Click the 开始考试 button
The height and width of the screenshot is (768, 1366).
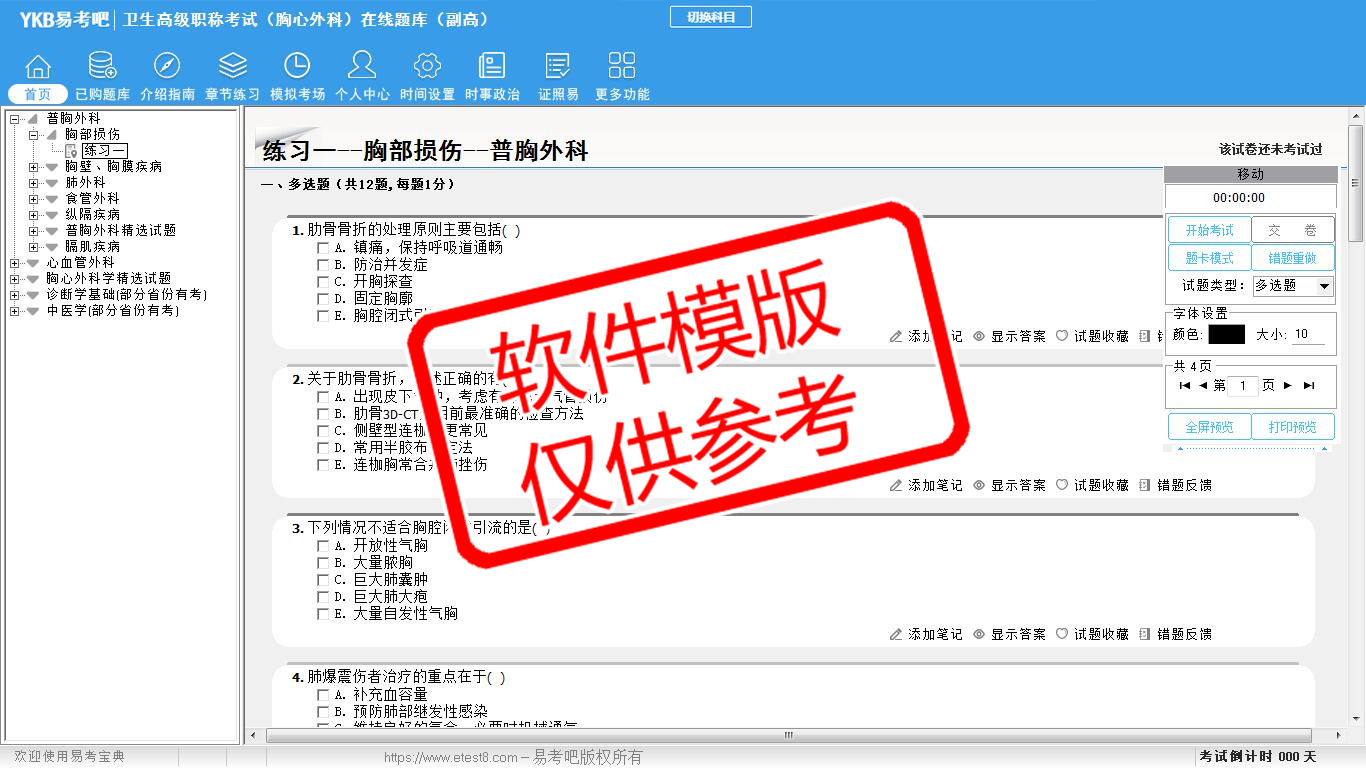click(1209, 230)
